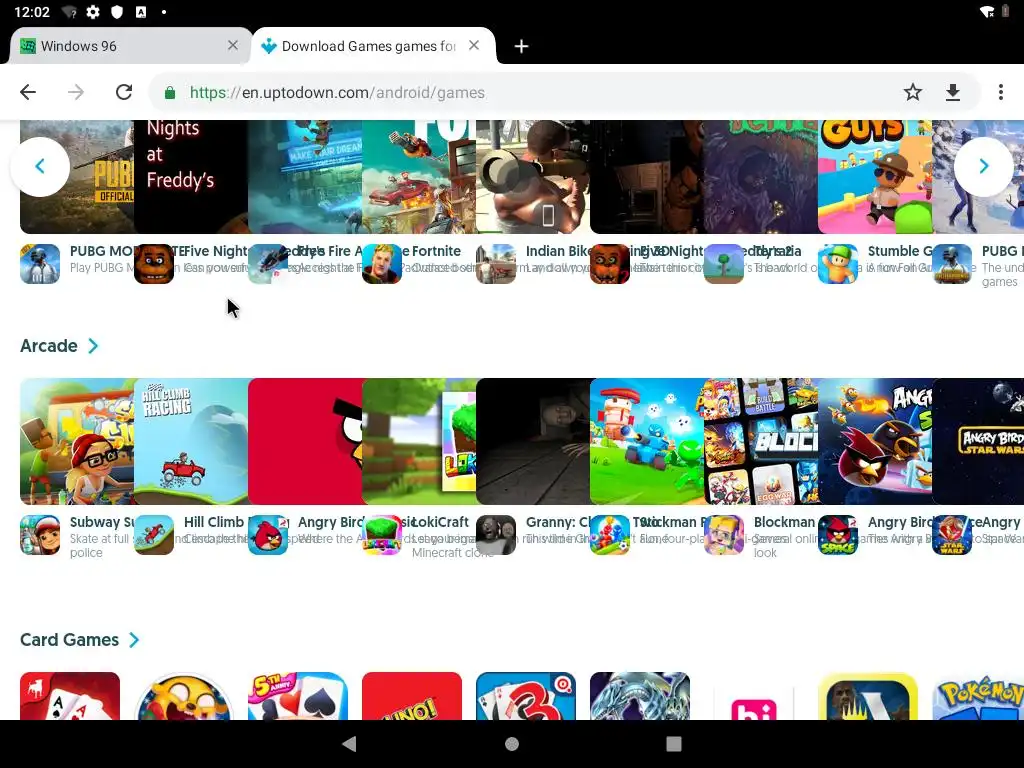Screen dimensions: 1024x768
Task: Slide the carousel right with the next arrow
Action: pyautogui.click(x=984, y=167)
